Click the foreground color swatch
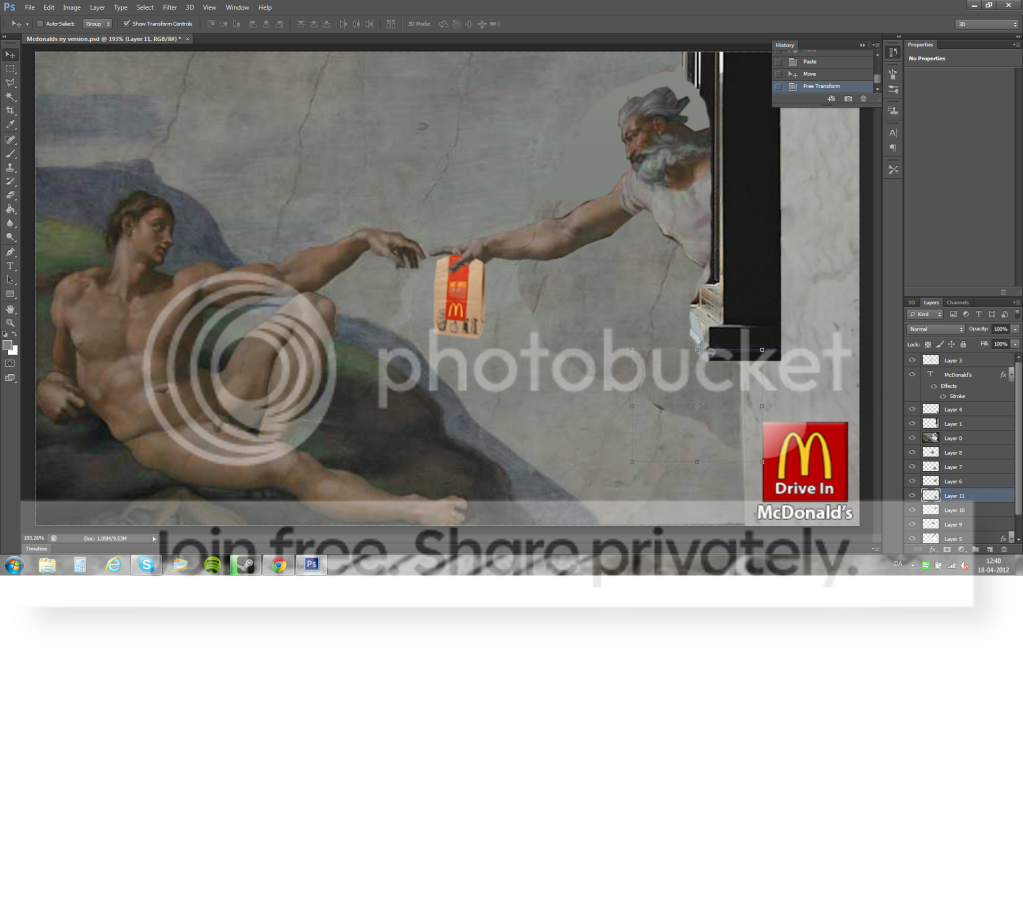Screen dimensions: 1023x908 (x=7, y=345)
